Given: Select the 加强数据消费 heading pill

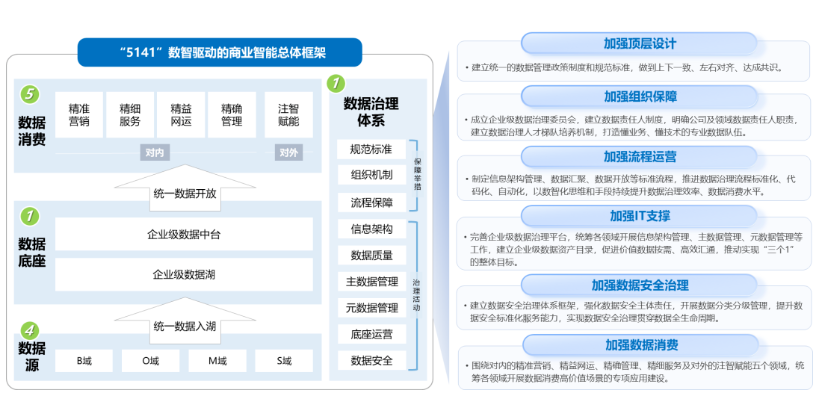Looking at the screenshot, I should click(642, 345).
